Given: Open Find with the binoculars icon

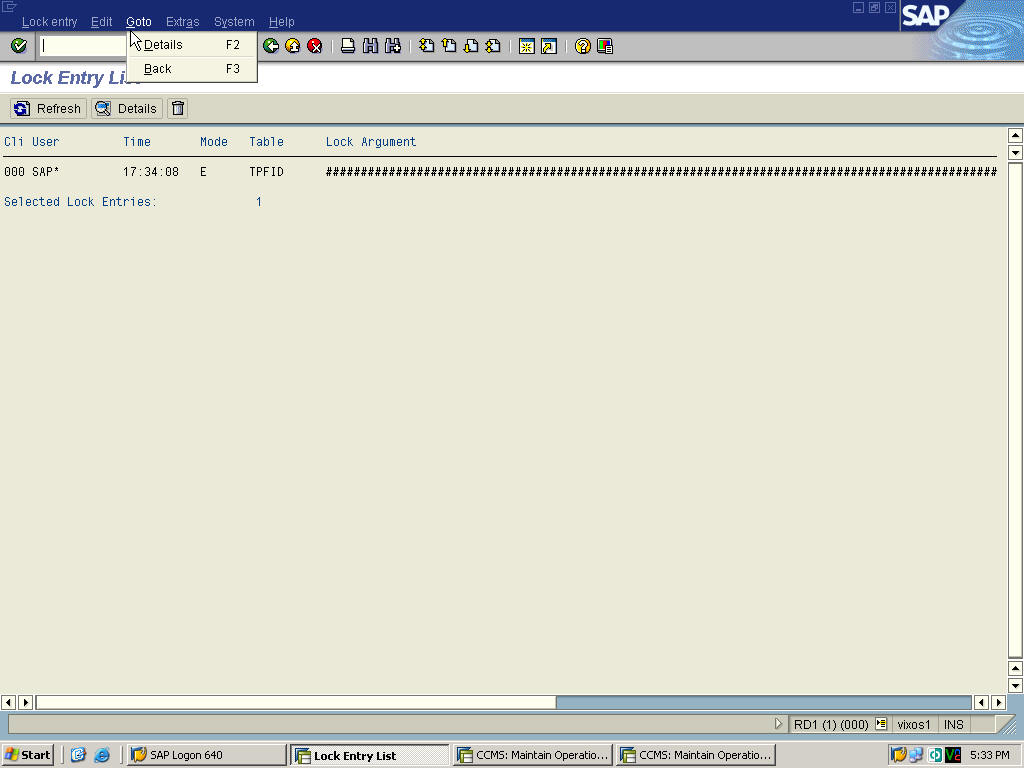Looking at the screenshot, I should pyautogui.click(x=368, y=45).
